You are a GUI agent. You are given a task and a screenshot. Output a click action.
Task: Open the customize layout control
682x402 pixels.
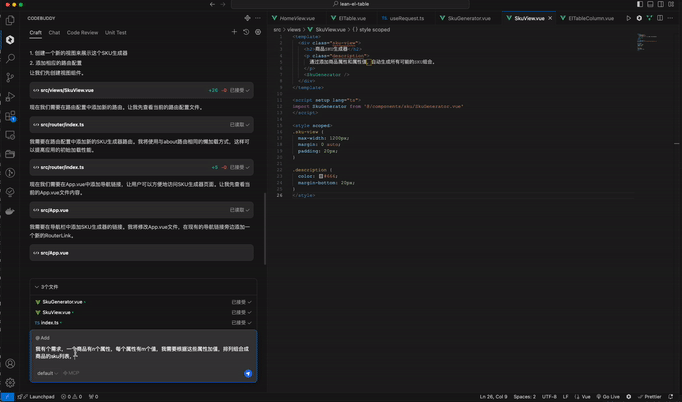click(671, 4)
